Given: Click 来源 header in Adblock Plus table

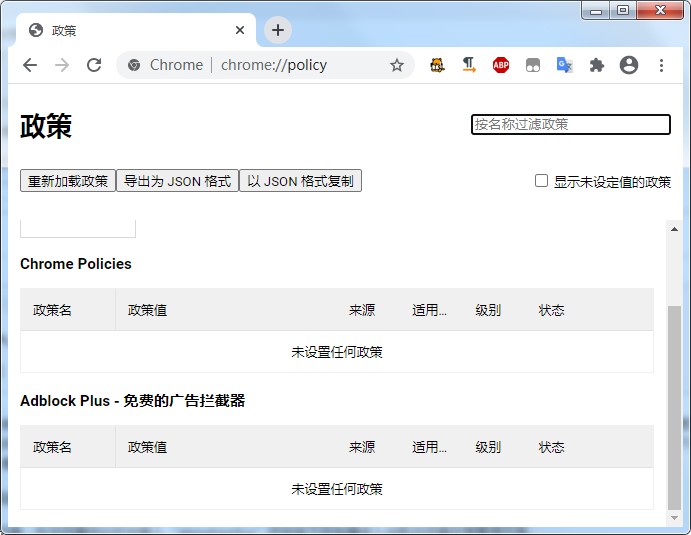Looking at the screenshot, I should click(362, 447).
